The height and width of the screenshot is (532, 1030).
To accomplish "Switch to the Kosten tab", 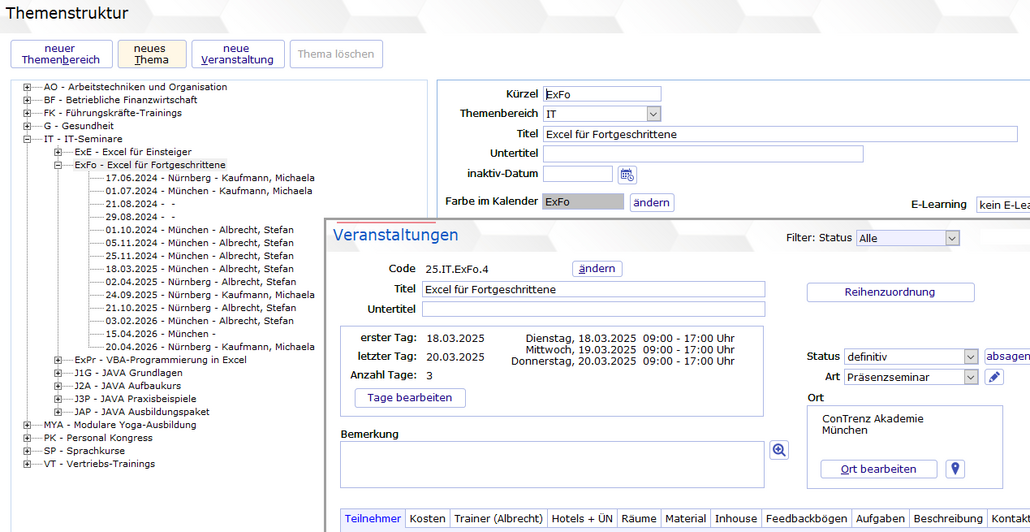I will 427,519.
